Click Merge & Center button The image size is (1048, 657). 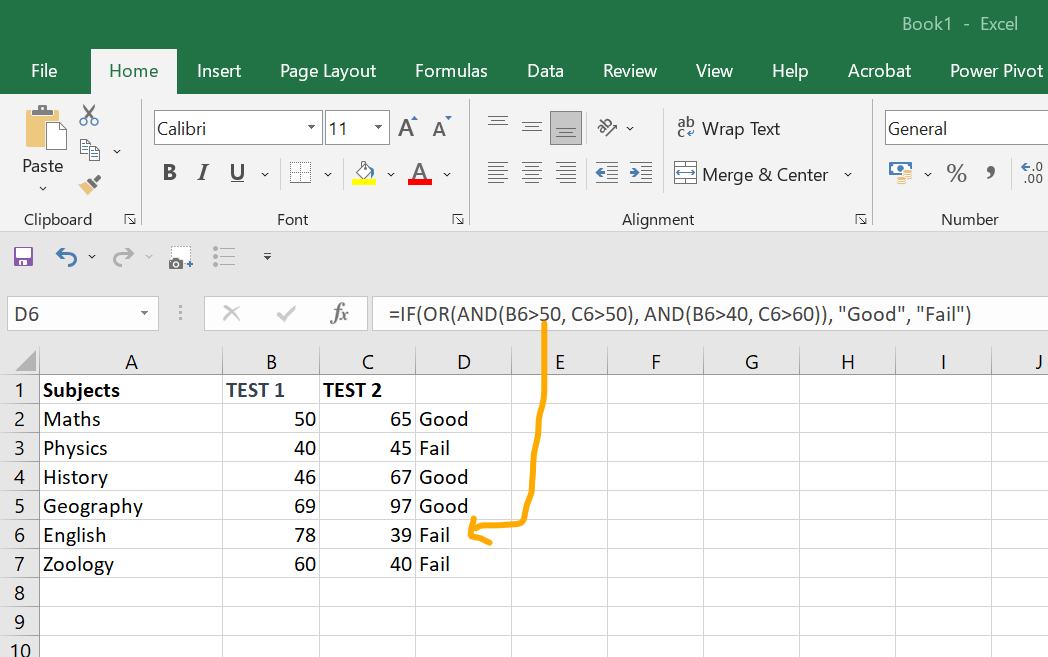751,174
